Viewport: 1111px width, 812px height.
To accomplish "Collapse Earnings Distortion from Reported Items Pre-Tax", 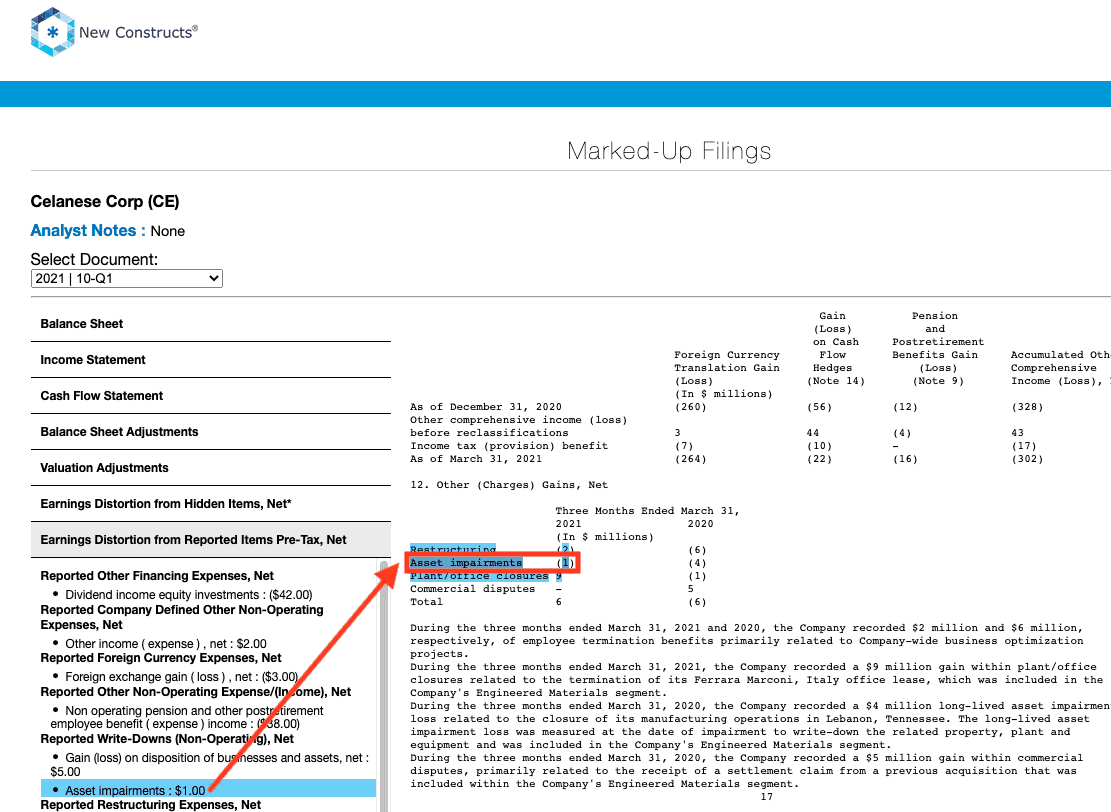I will pyautogui.click(x=210, y=540).
